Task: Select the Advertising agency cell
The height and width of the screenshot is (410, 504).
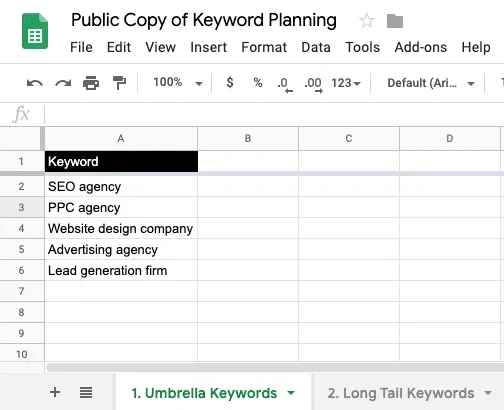Action: point(121,249)
